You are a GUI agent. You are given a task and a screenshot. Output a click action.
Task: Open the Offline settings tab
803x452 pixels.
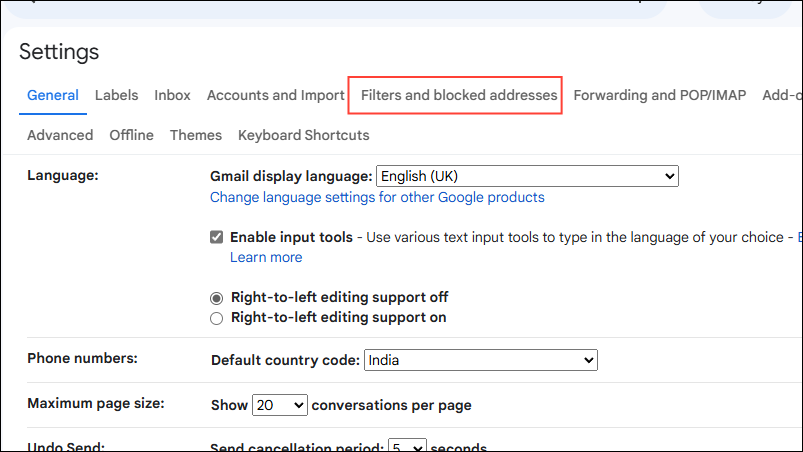point(131,135)
